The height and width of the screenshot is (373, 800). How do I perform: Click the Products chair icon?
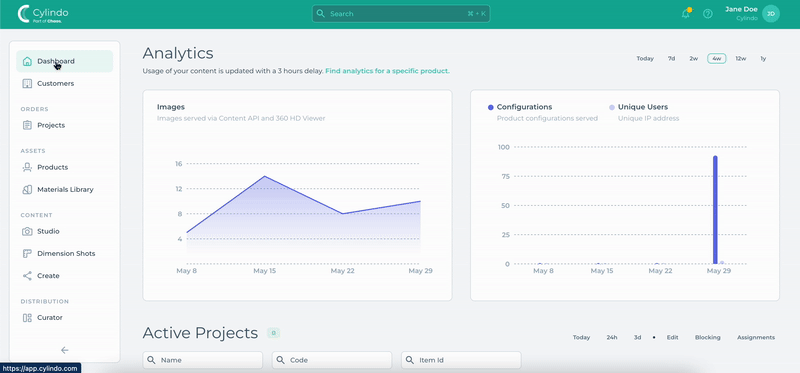pos(28,167)
